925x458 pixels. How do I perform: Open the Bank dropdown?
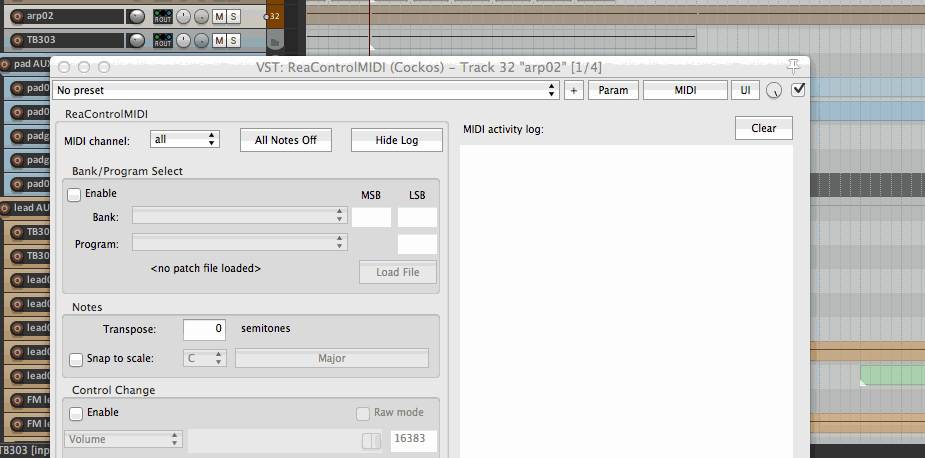pos(240,216)
